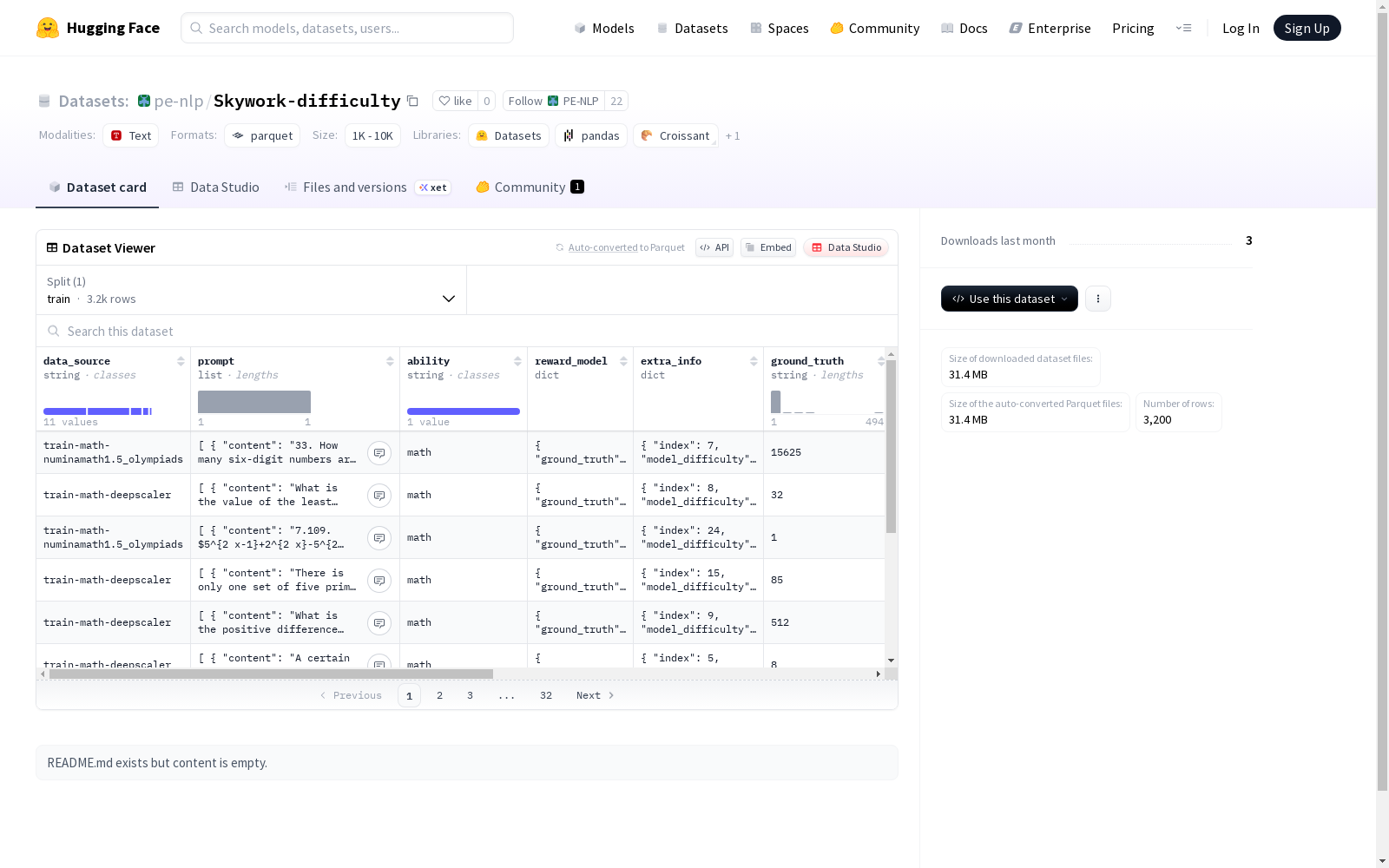The height and width of the screenshot is (868, 1389).
Task: Open chat view for "What is the value of the least" prompt
Action: [379, 496]
